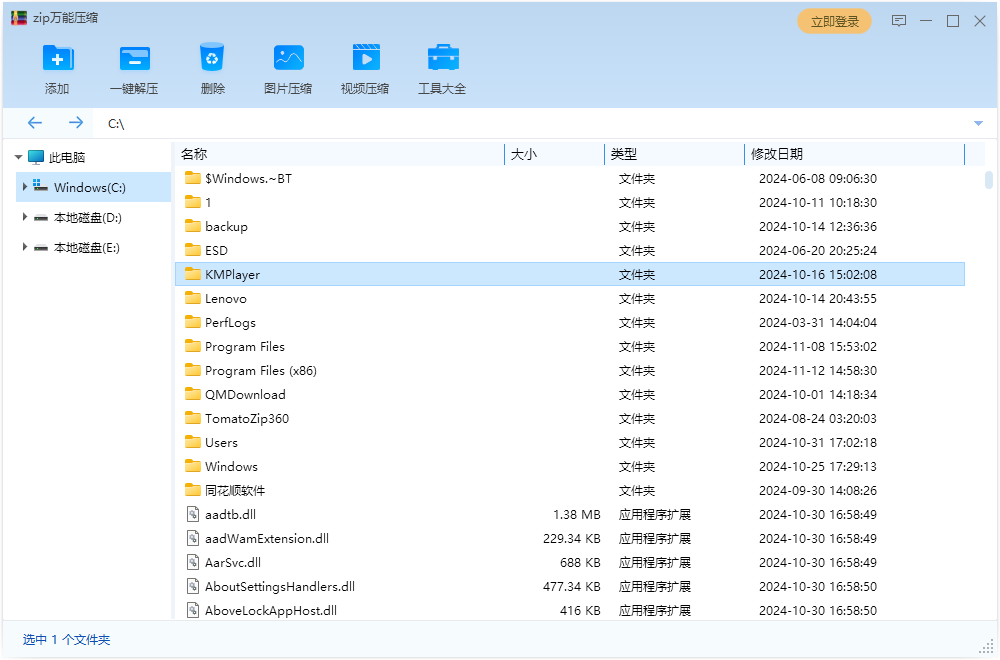1000x660 pixels.
Task: Collapse the 此电脑 tree node
Action: tap(18, 157)
